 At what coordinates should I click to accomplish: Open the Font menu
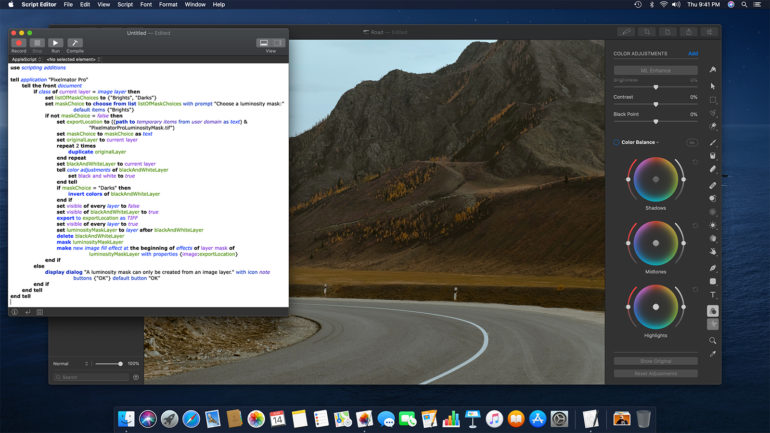146,4
